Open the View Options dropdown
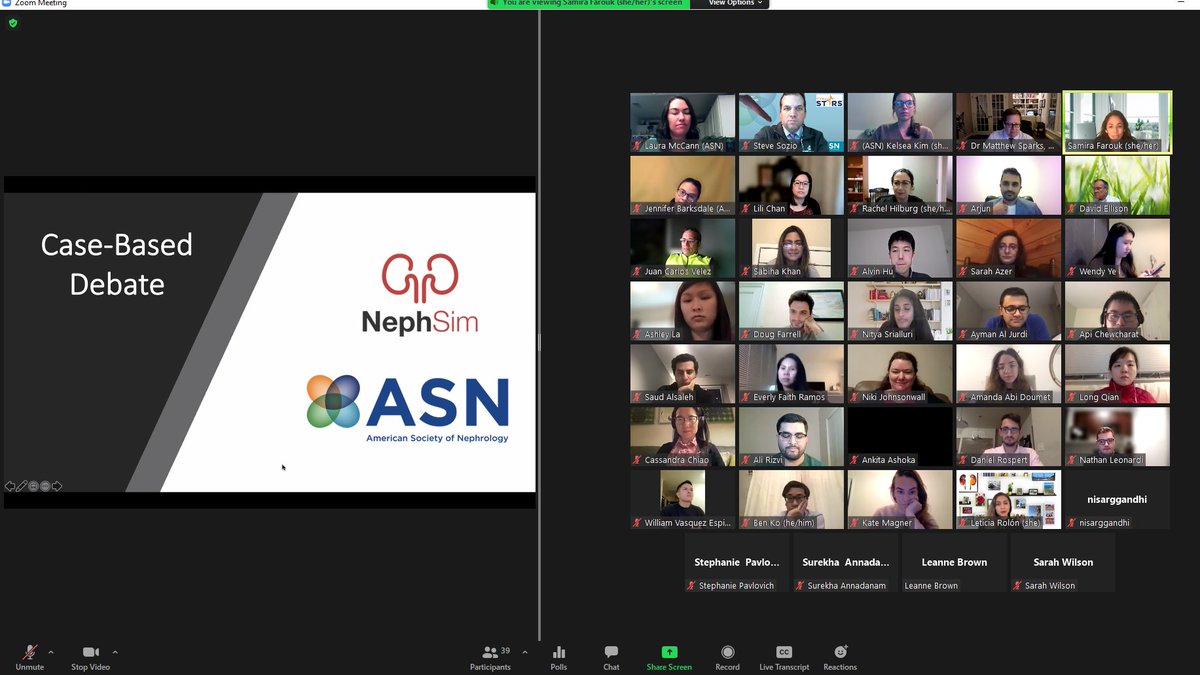The image size is (1200, 675). click(x=736, y=4)
